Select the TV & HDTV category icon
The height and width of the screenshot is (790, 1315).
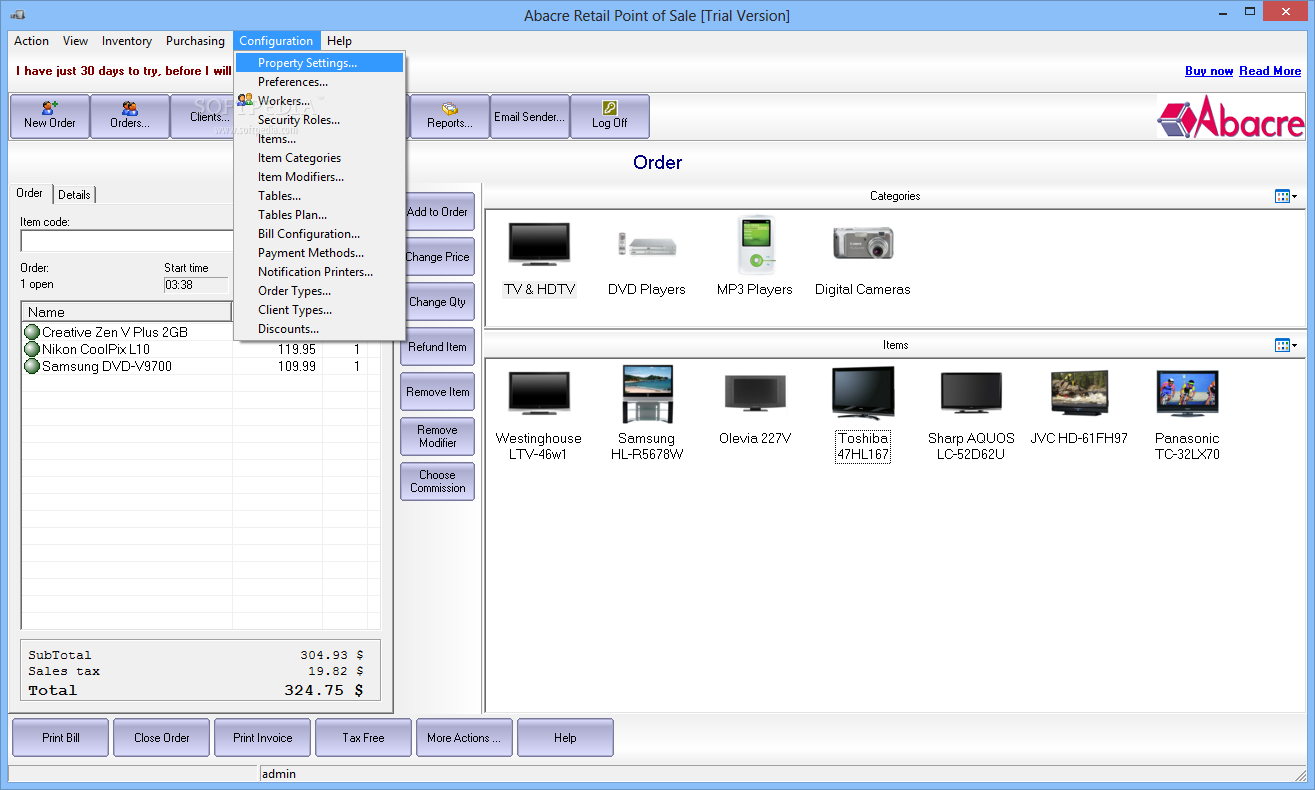pos(539,245)
